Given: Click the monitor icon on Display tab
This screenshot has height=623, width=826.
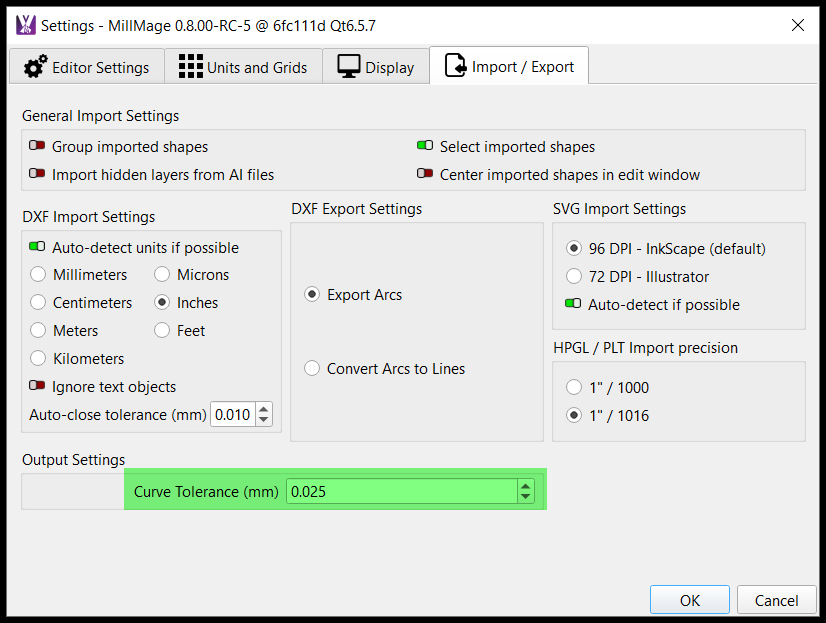Looking at the screenshot, I should 351,65.
